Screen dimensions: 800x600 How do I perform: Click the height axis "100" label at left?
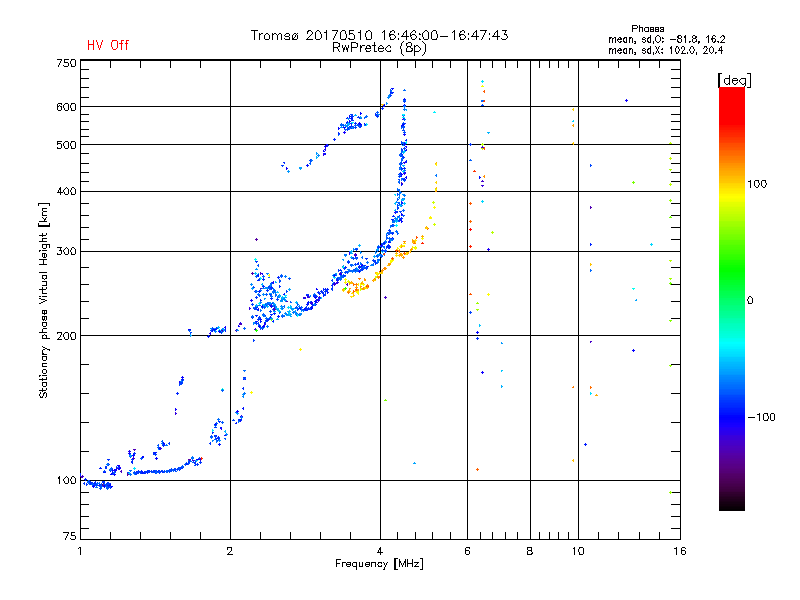[66, 480]
